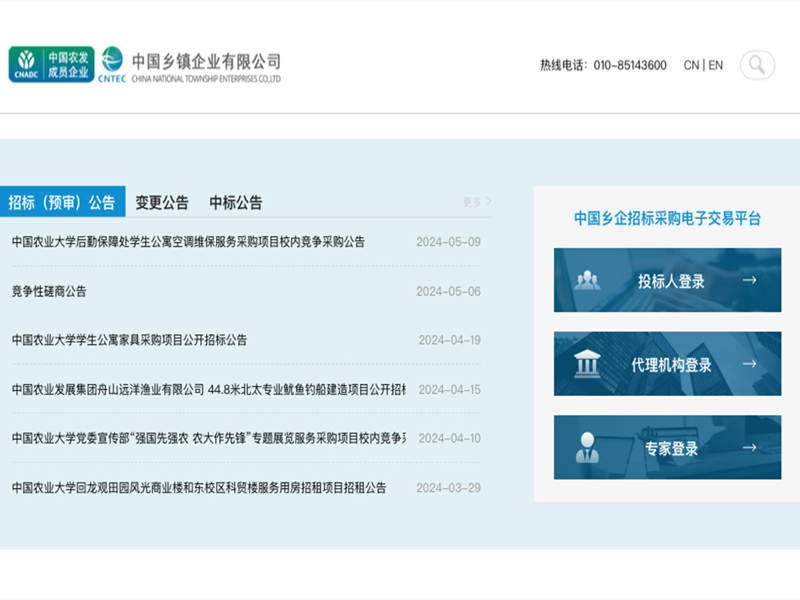Click the agency building icon
This screenshot has height=600, width=800.
(x=587, y=364)
